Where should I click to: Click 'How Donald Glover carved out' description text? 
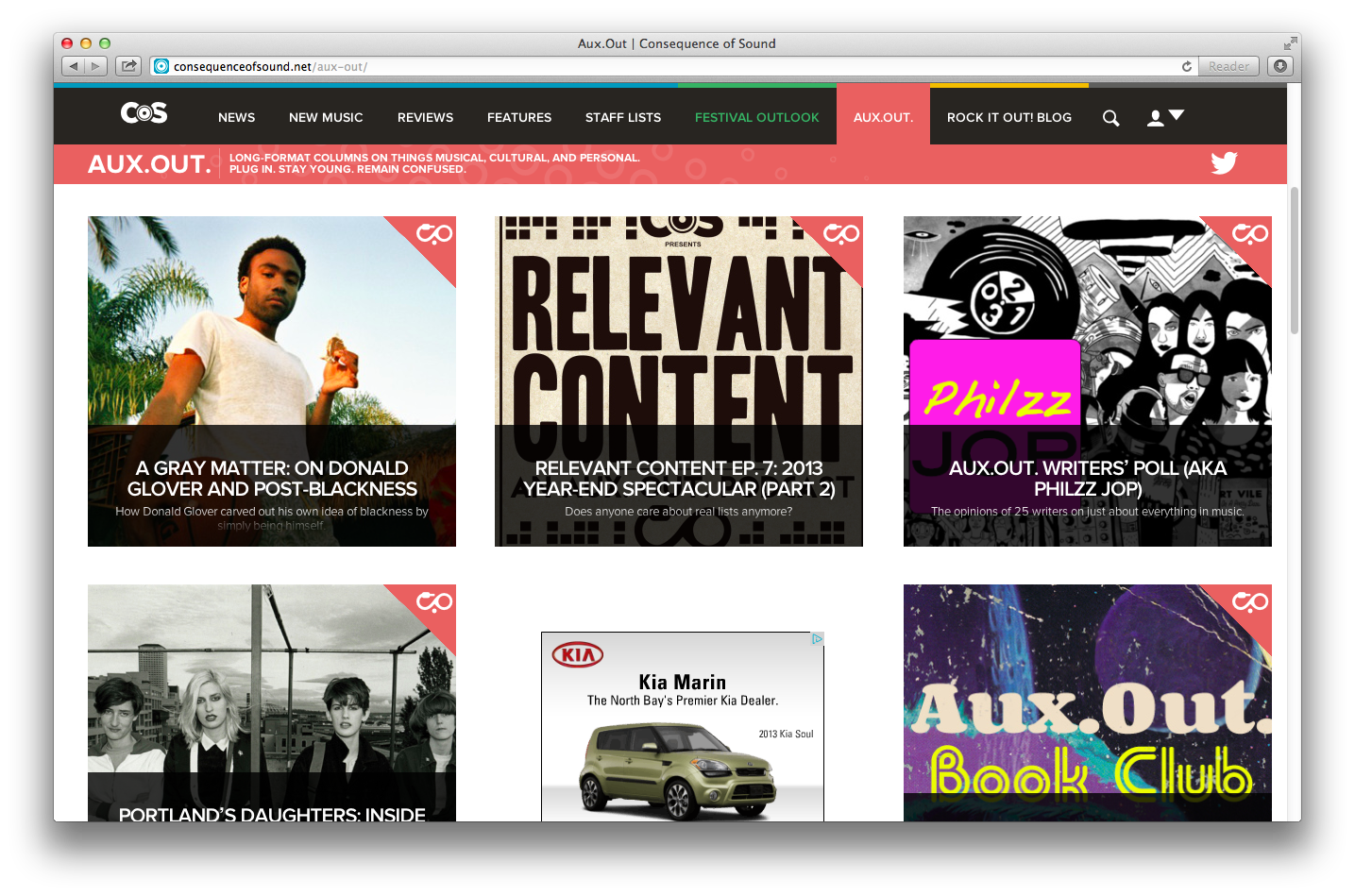272,518
